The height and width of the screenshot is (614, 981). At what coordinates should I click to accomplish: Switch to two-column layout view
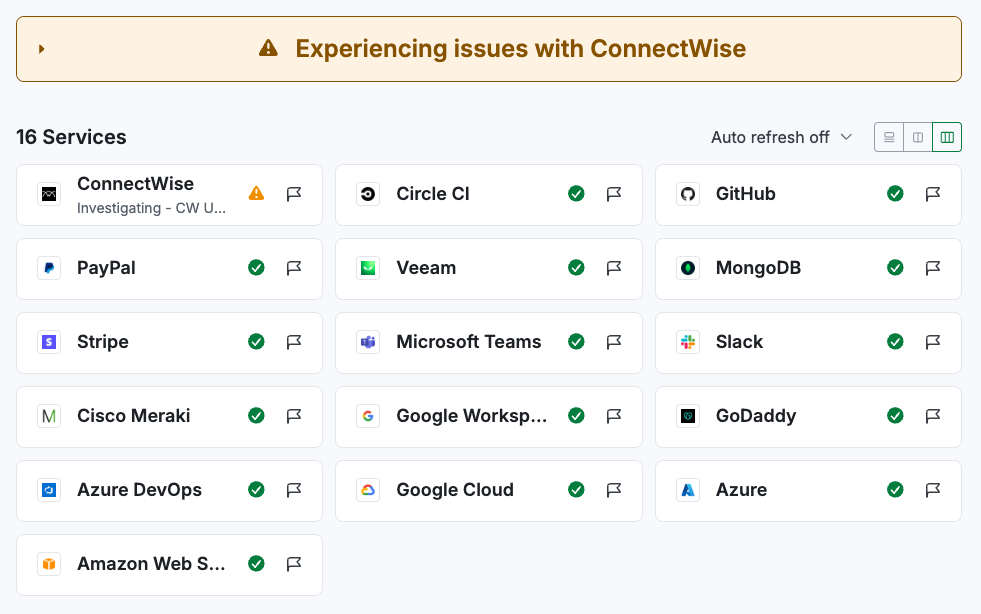pos(918,137)
